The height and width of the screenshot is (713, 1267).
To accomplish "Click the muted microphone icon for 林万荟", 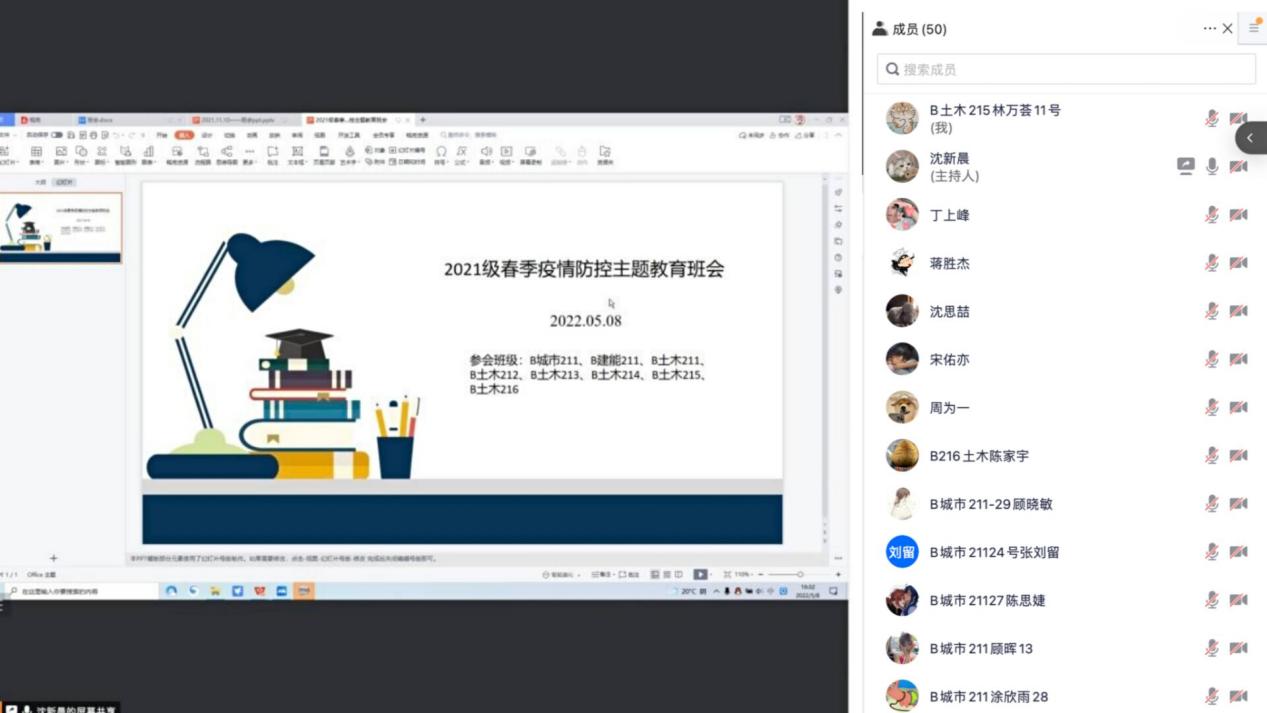I will click(x=1211, y=119).
